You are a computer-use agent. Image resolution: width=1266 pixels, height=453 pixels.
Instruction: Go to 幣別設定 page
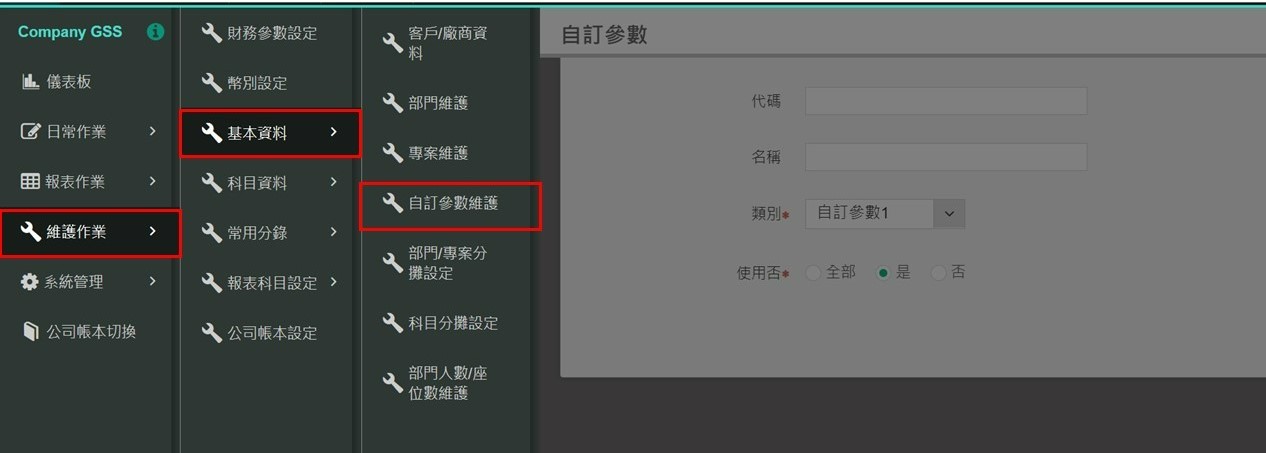tap(256, 83)
